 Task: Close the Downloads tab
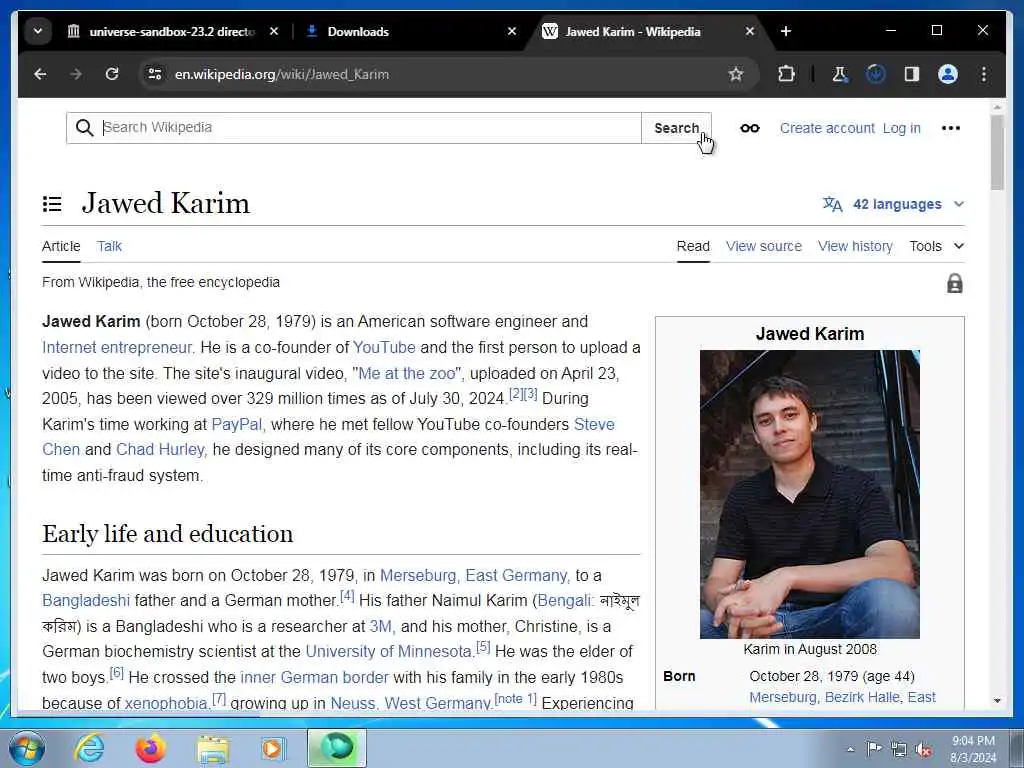tap(512, 31)
